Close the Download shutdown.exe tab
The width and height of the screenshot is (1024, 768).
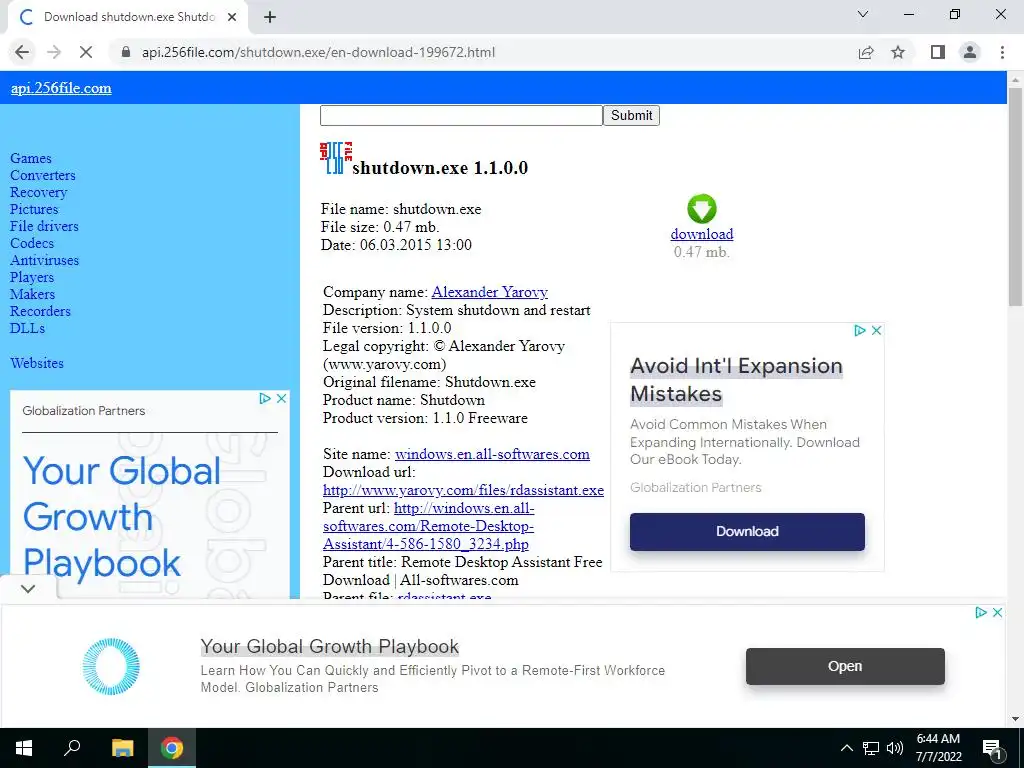(232, 17)
